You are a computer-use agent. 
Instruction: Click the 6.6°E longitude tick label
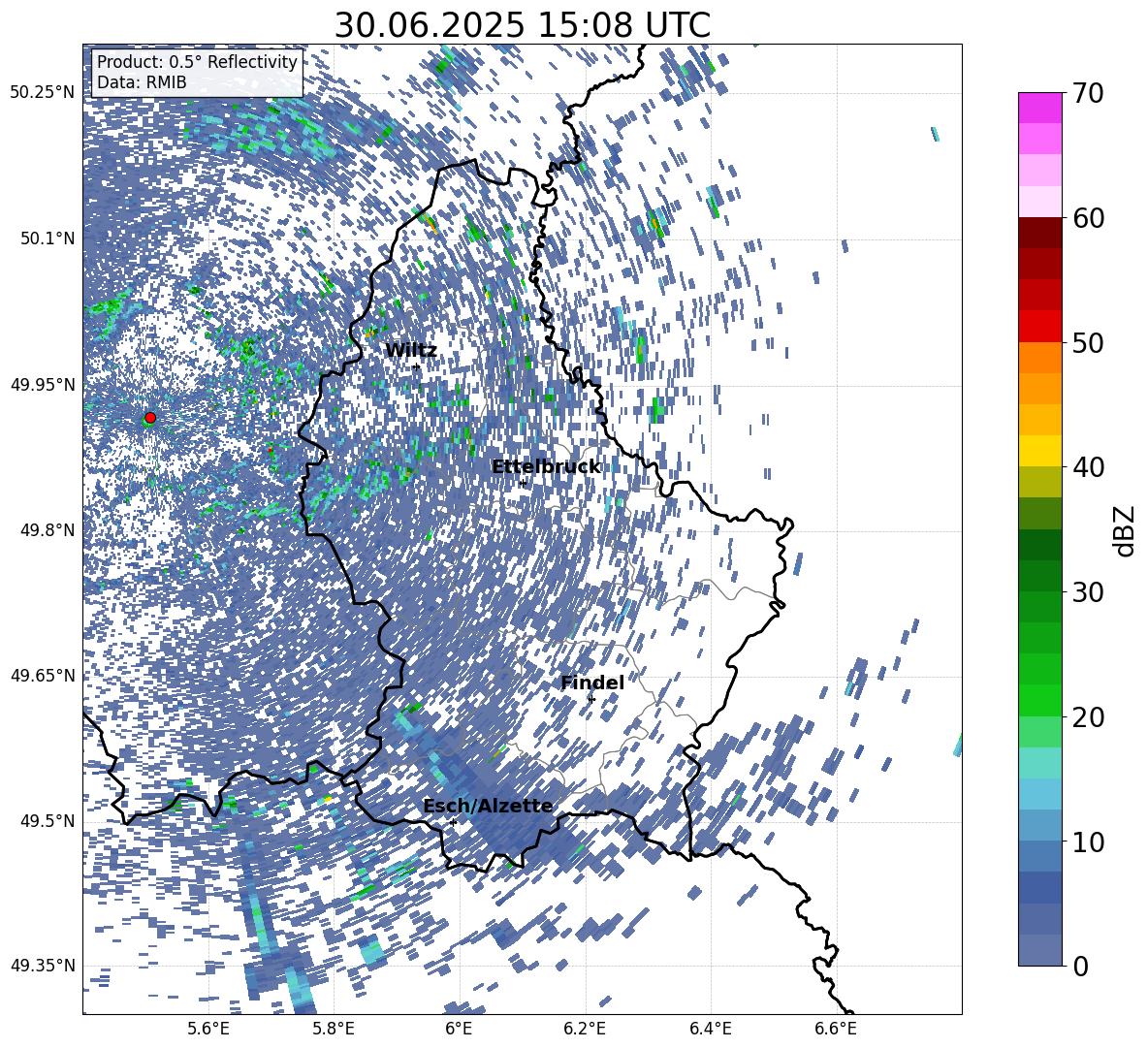pos(836,1029)
